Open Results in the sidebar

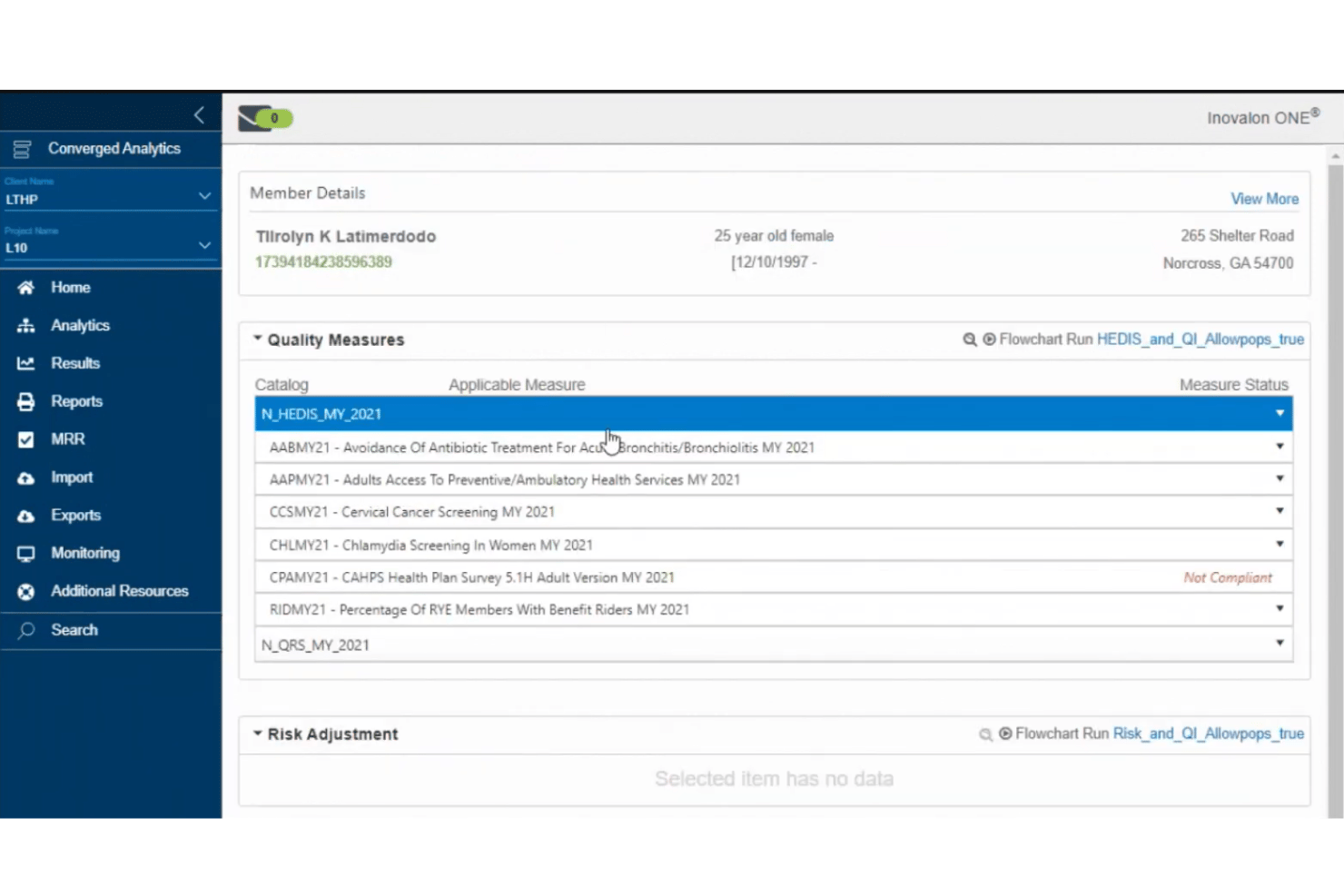coord(75,363)
